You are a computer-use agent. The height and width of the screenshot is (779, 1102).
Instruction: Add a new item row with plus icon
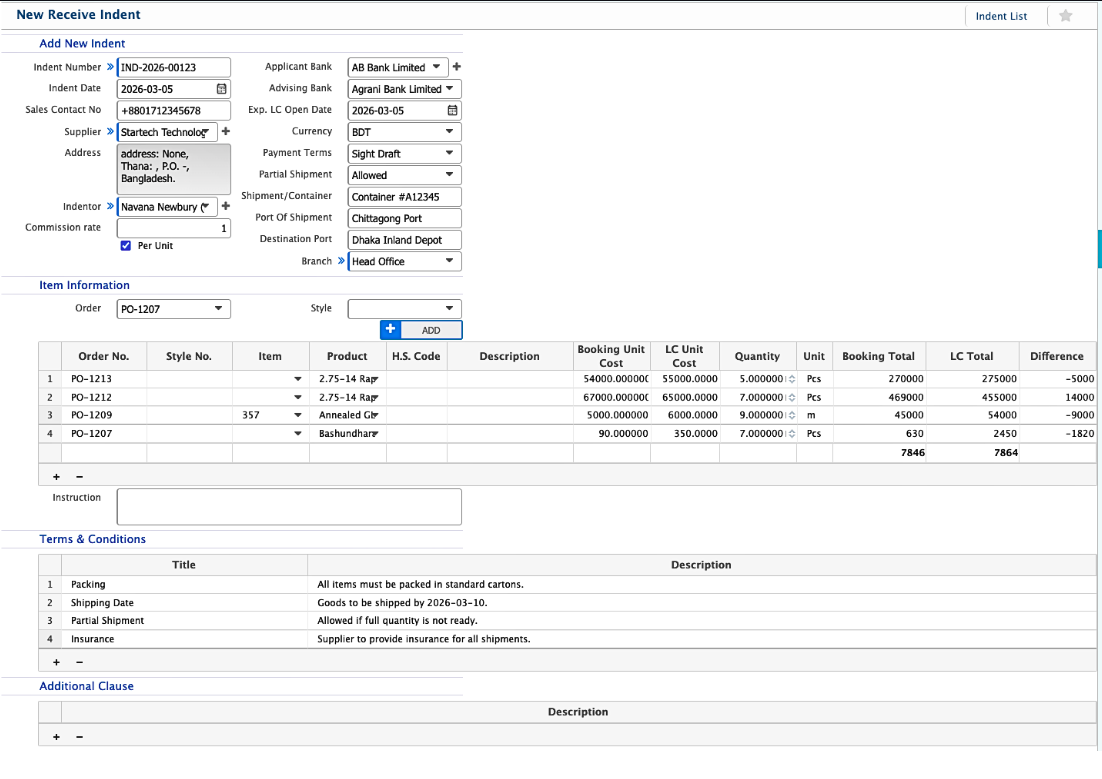(x=56, y=476)
